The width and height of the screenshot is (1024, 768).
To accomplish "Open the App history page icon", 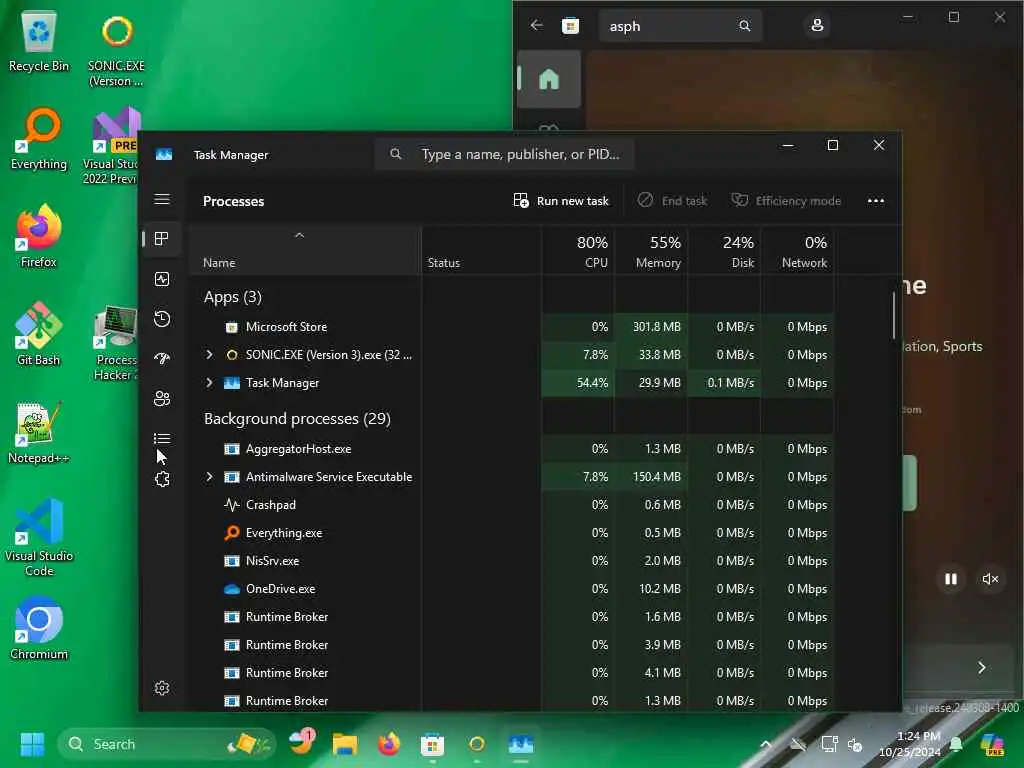I will pos(162,319).
